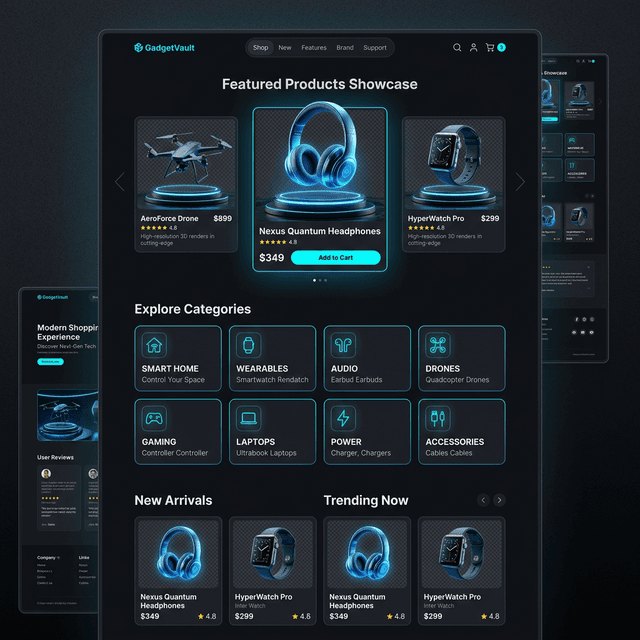Screen dimensions: 640x640
Task: Select the Shop nav tab
Action: point(260,48)
